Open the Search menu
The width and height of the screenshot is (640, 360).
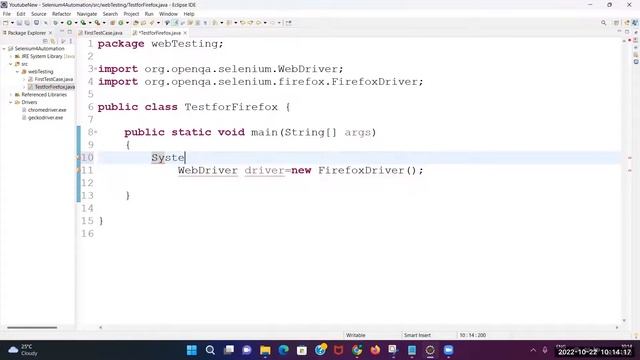pos(110,14)
